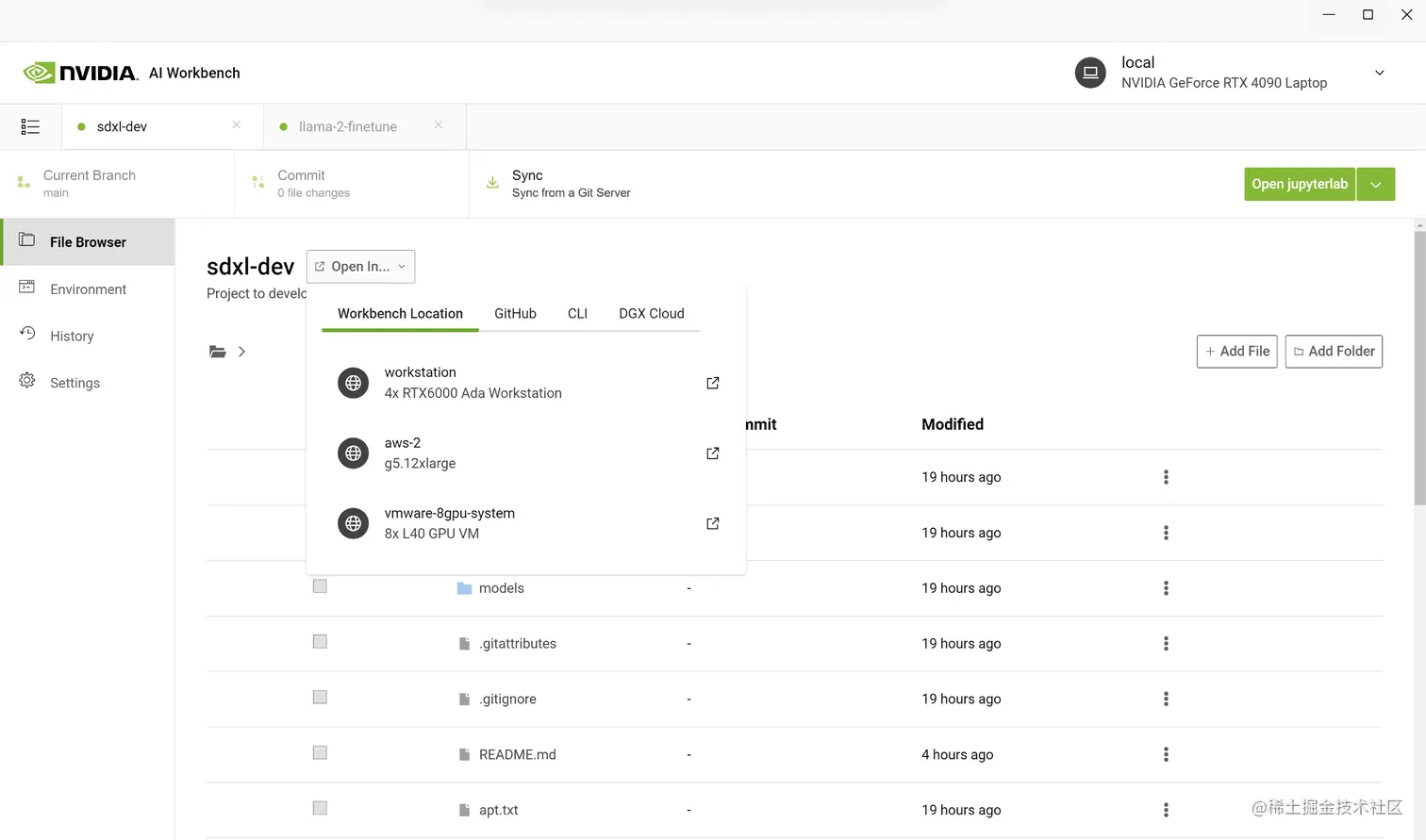Open more options for README.md row

click(1166, 755)
